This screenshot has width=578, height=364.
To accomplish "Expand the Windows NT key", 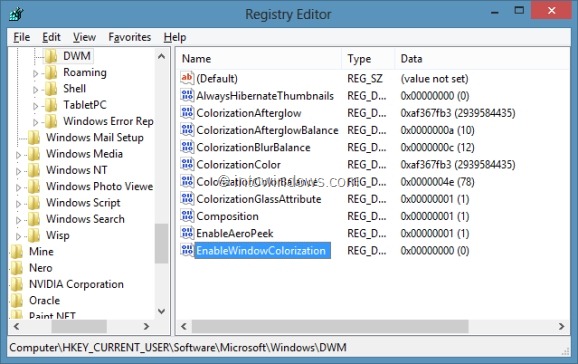I will [x=18, y=171].
